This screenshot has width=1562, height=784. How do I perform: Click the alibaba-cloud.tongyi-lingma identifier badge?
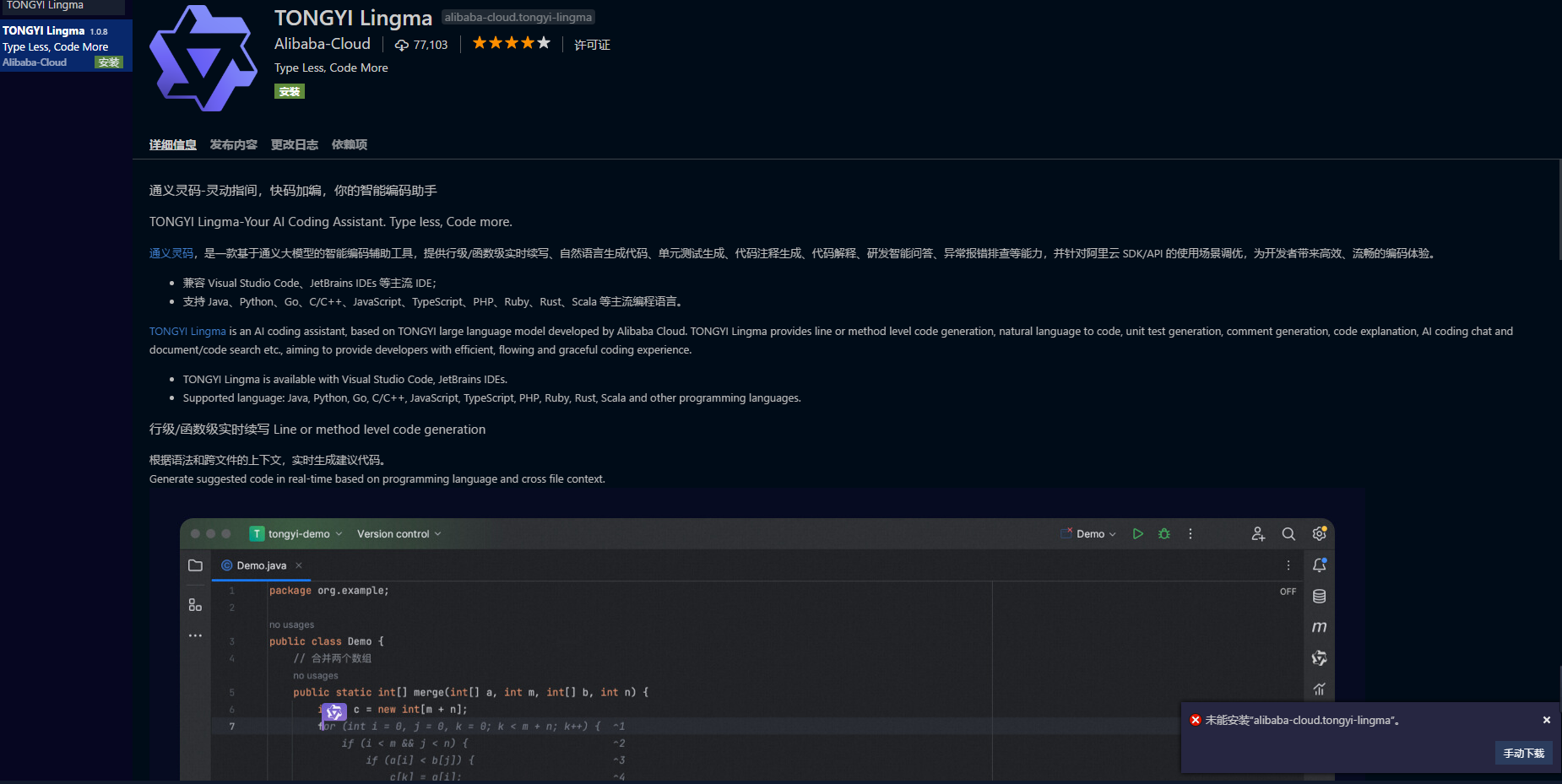click(x=518, y=17)
